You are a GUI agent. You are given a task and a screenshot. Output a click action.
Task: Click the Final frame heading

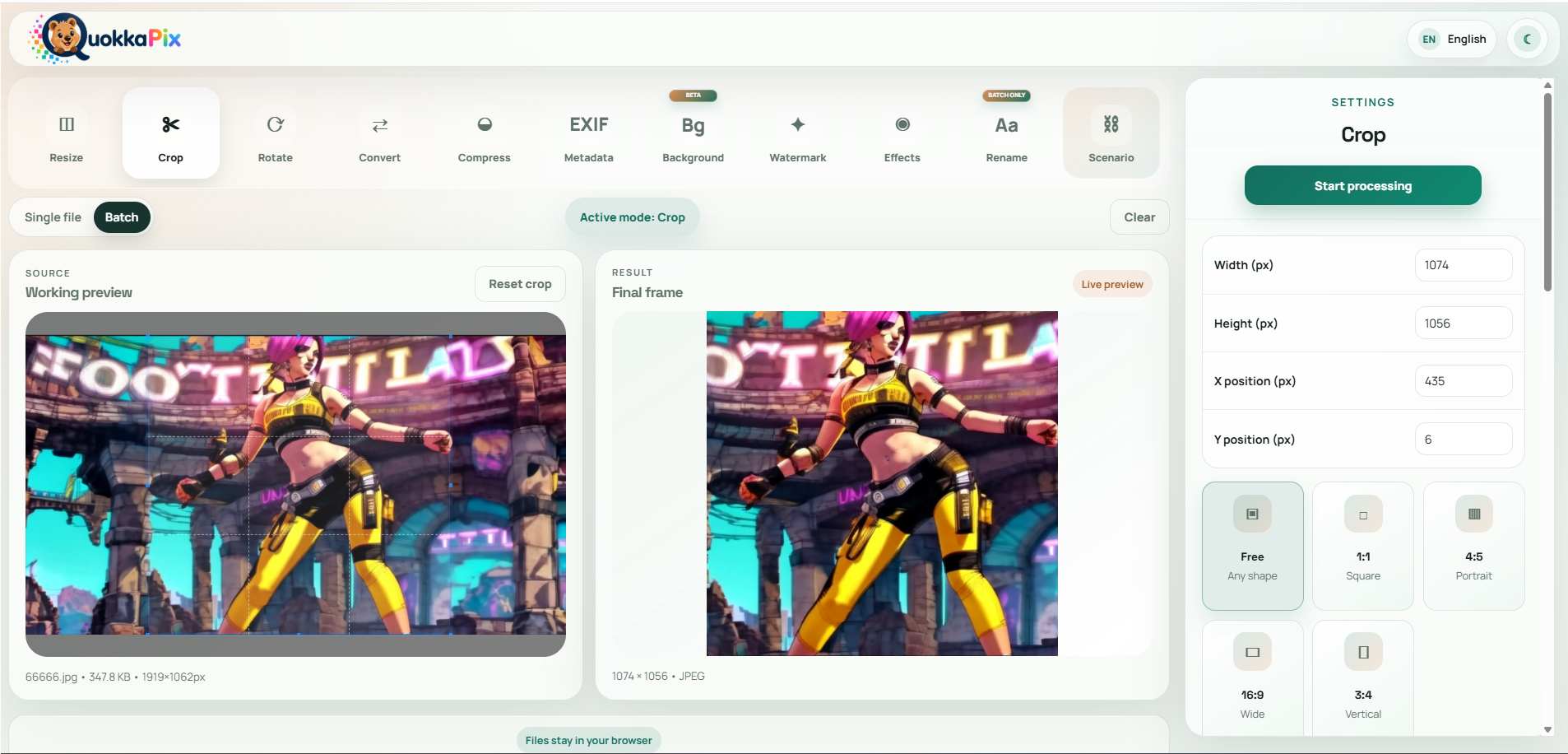click(647, 292)
